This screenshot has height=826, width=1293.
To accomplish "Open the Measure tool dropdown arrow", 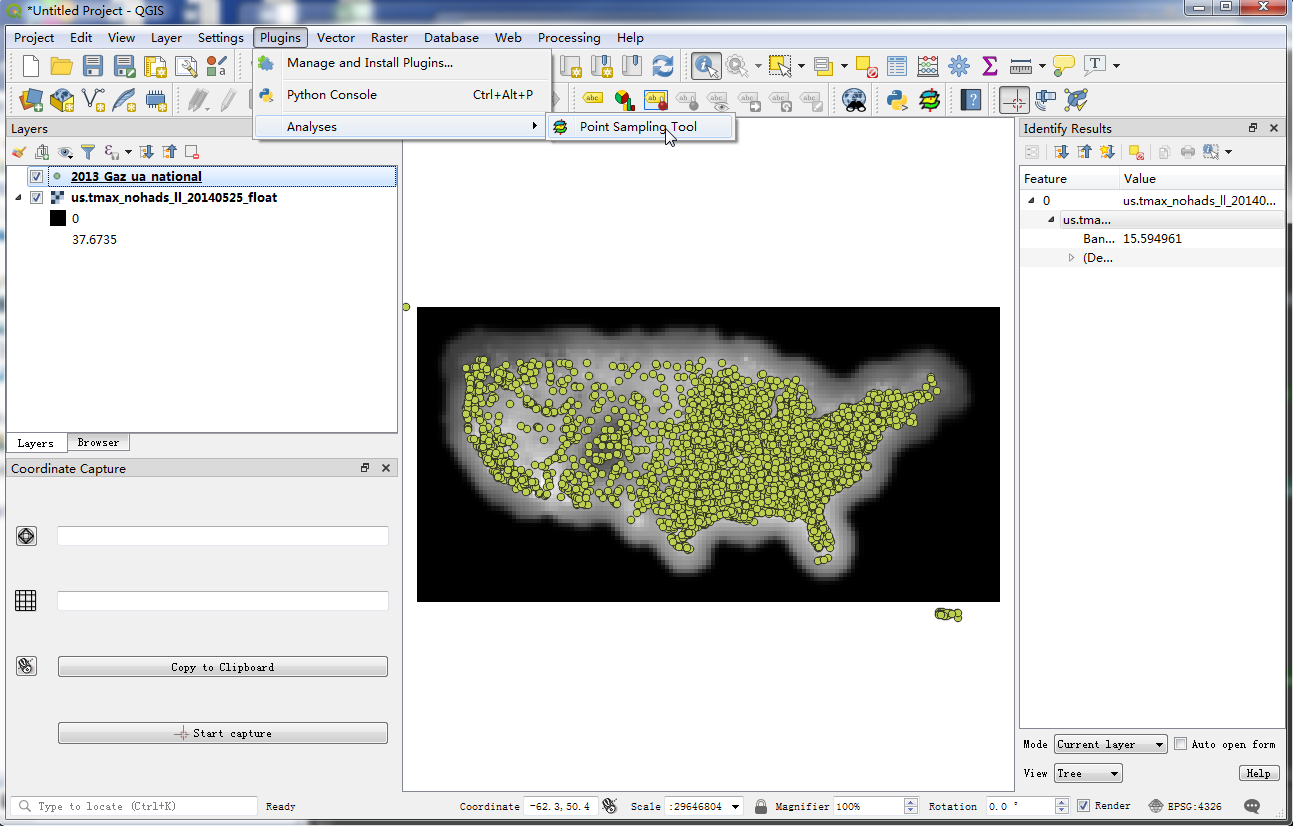I will tap(1042, 67).
